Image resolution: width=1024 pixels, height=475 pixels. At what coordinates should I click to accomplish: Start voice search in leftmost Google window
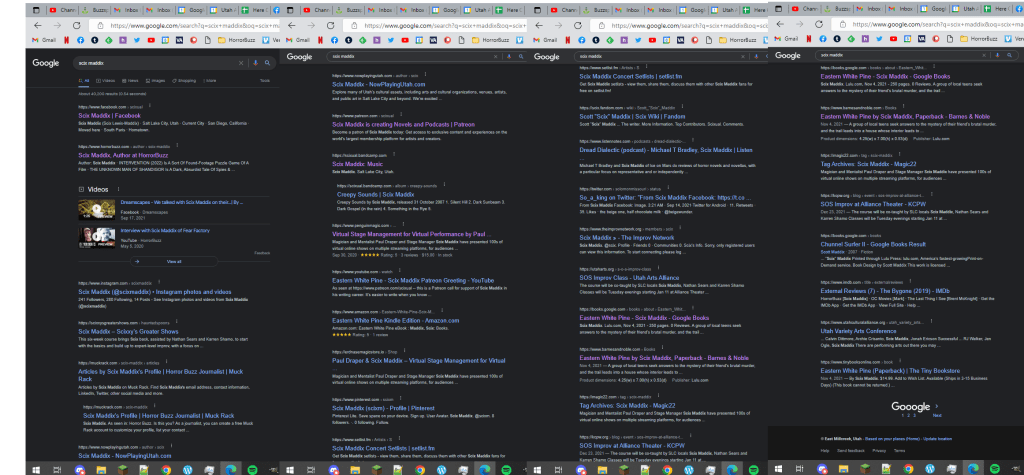tap(255, 63)
